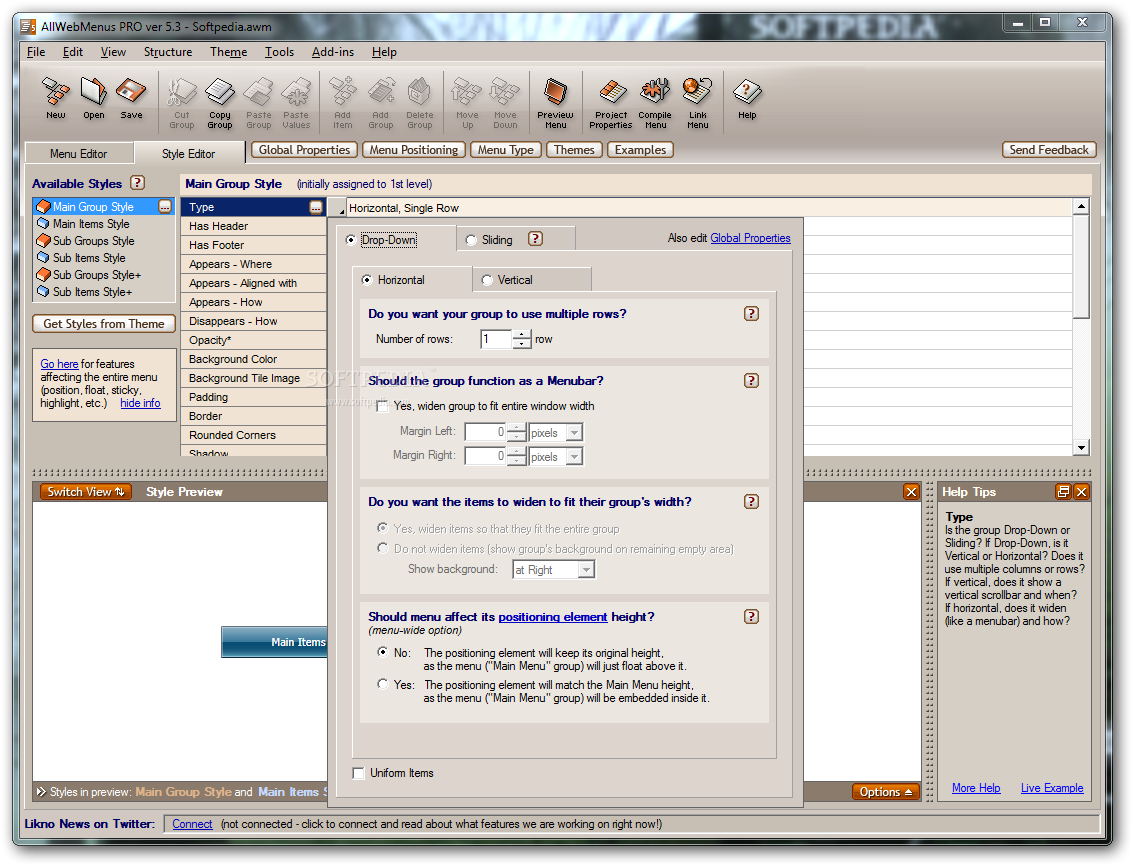Click the Number of rows spinner
This screenshot has width=1133, height=866.
tap(522, 338)
